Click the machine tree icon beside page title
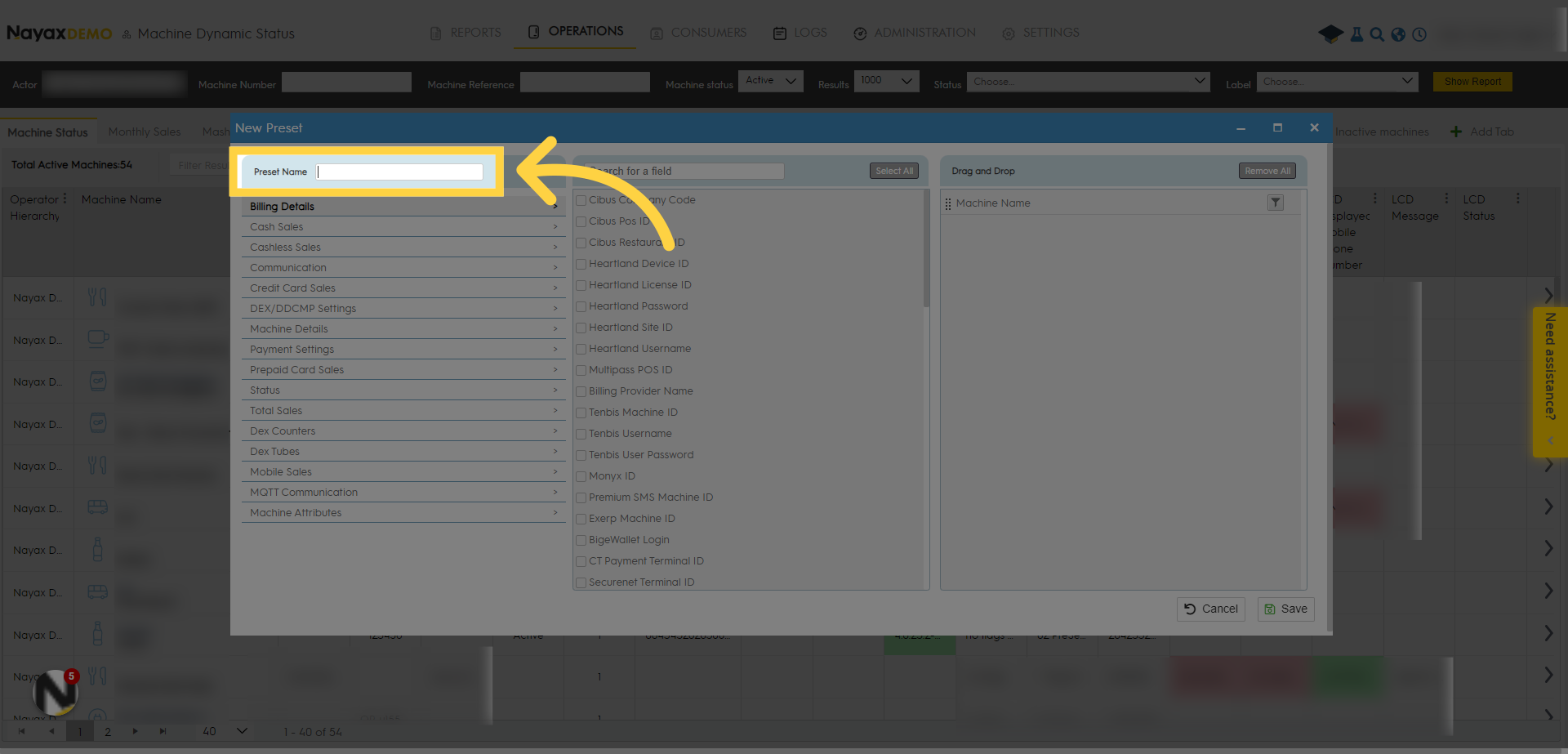The image size is (1568, 754). [127, 34]
